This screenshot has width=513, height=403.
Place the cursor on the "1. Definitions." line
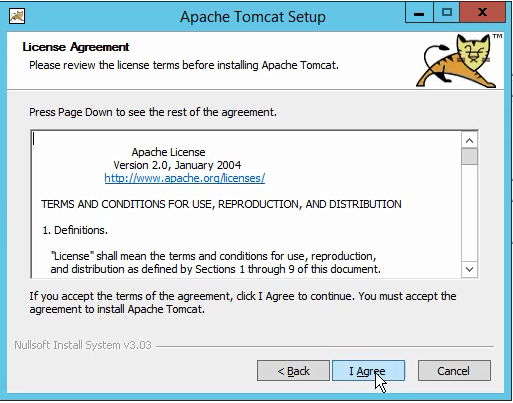tap(75, 230)
